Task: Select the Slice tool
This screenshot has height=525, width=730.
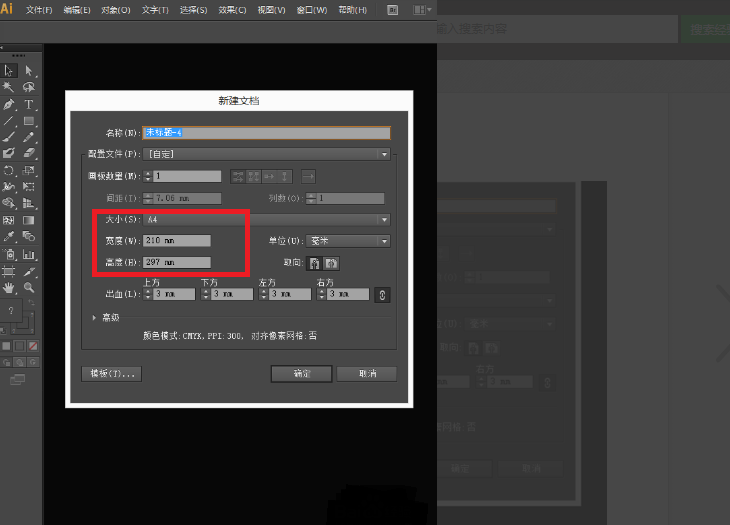Action: [29, 271]
